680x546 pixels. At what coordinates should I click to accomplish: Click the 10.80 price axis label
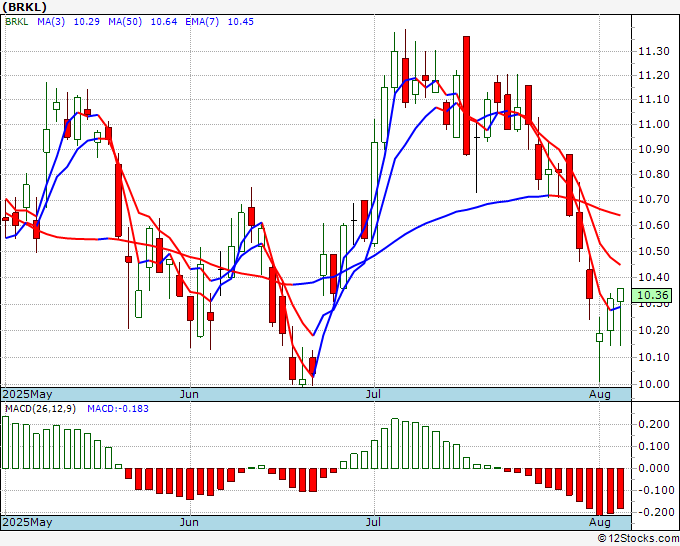click(654, 175)
